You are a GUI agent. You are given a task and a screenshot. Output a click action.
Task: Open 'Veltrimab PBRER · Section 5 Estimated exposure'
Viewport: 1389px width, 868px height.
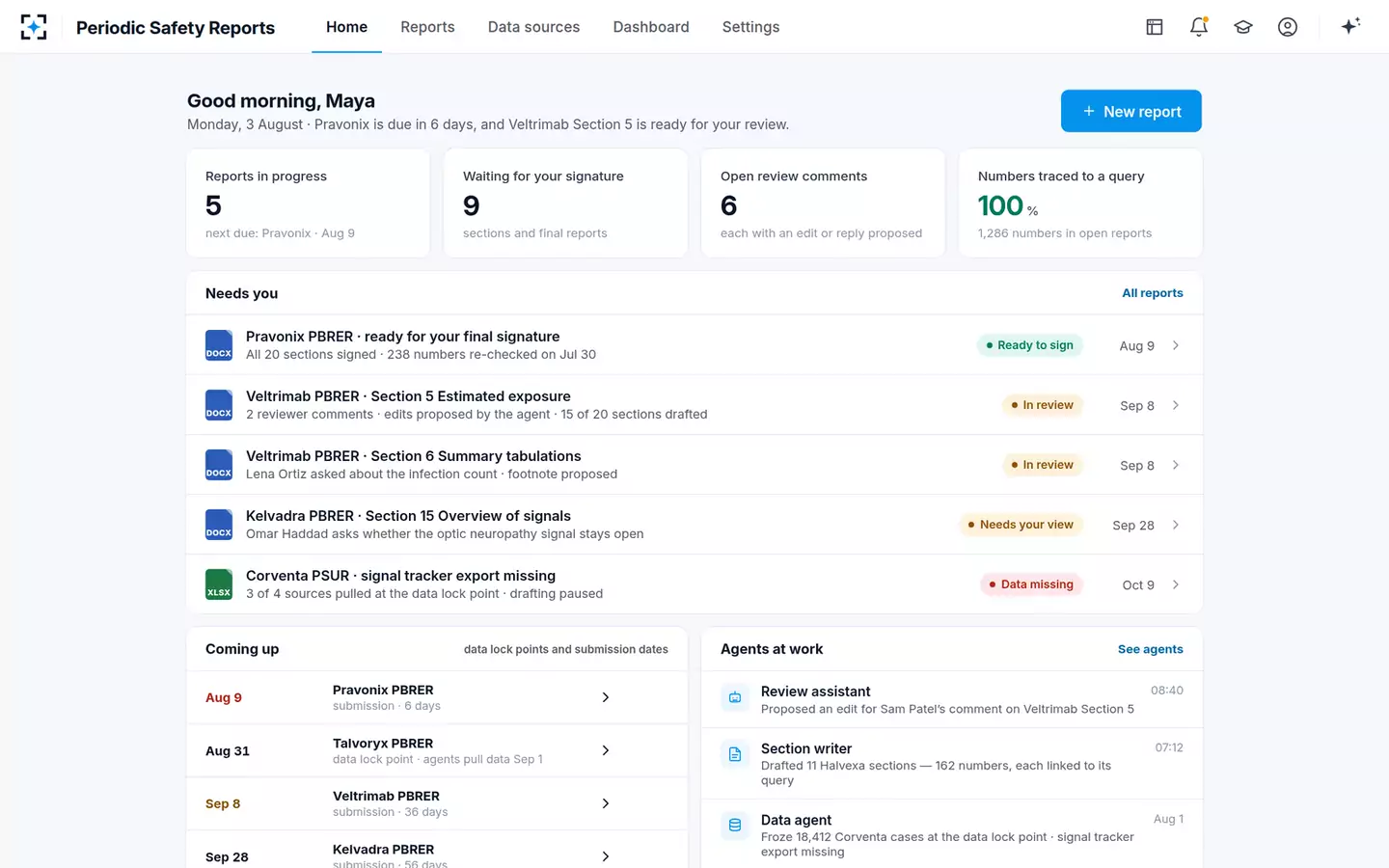coord(408,396)
